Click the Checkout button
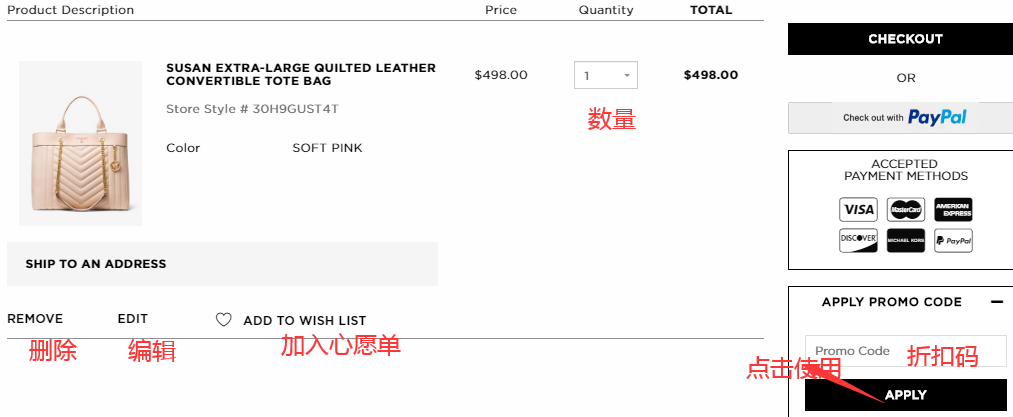 (x=905, y=39)
